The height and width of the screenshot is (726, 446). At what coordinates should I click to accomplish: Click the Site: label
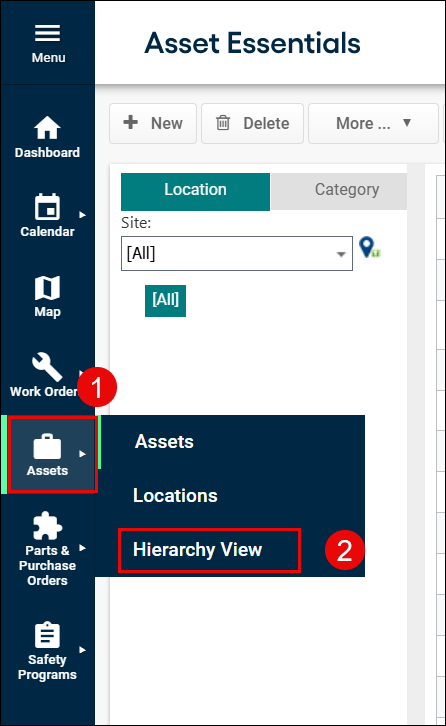(x=136, y=223)
